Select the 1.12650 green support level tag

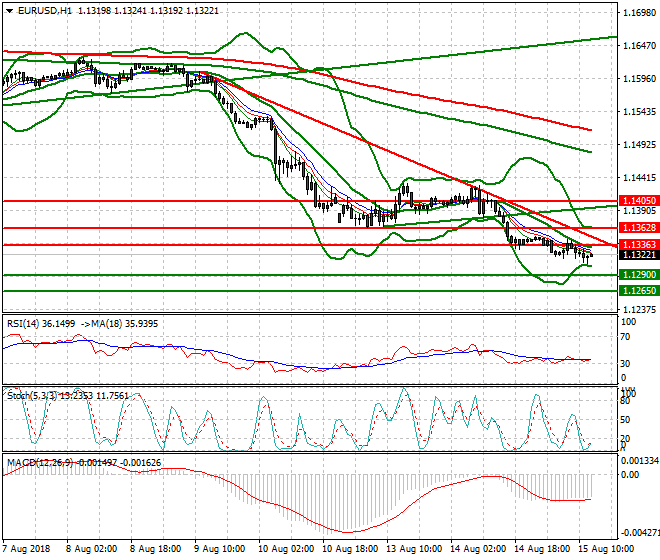click(x=638, y=291)
